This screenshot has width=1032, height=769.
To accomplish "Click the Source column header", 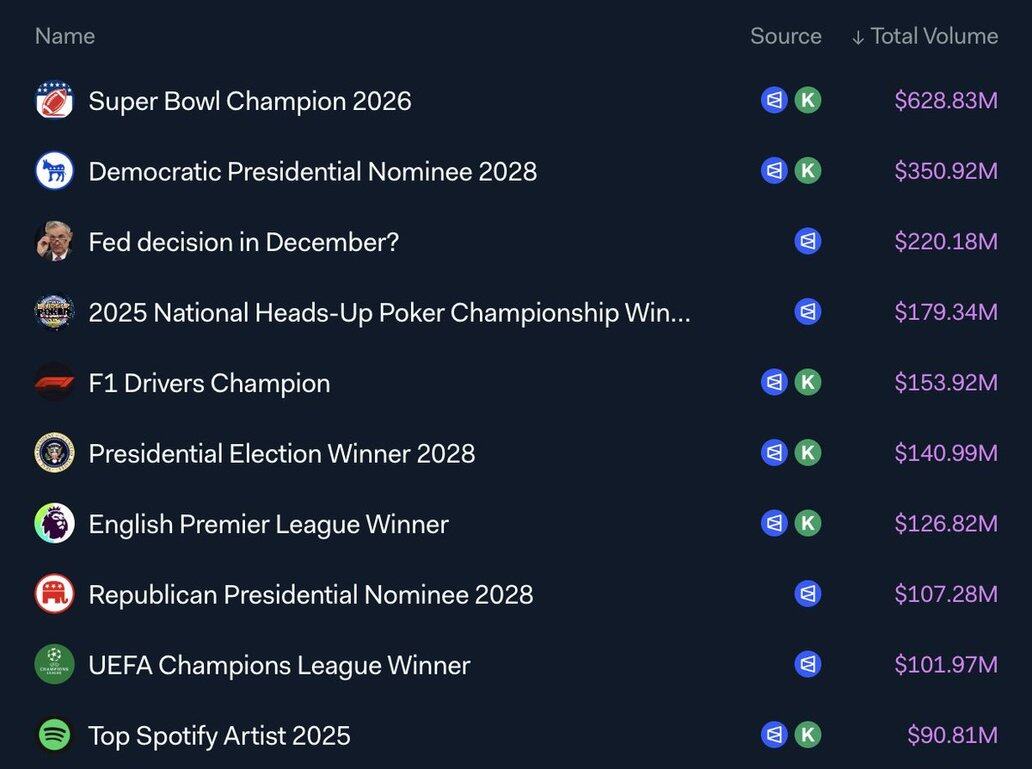I will 785,36.
